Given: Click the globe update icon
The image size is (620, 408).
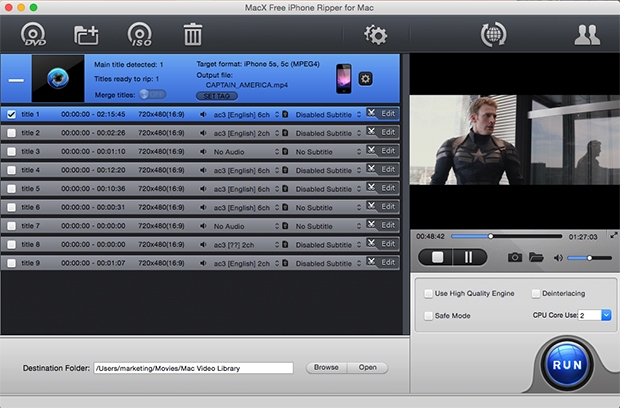Looking at the screenshot, I should coord(493,35).
